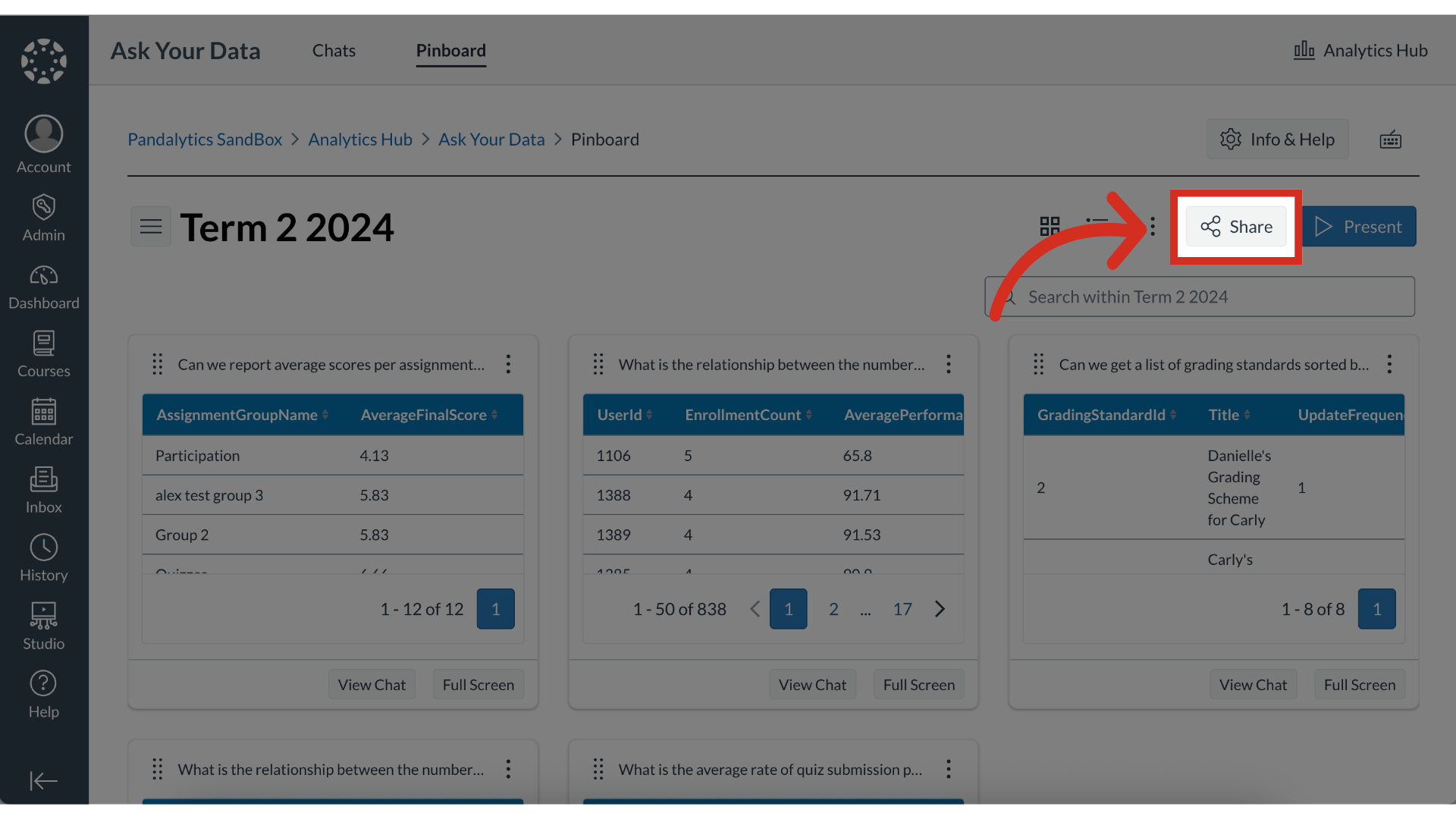The height and width of the screenshot is (819, 1456).
Task: Open keyboard shortcuts via the keyboard icon
Action: [x=1390, y=139]
